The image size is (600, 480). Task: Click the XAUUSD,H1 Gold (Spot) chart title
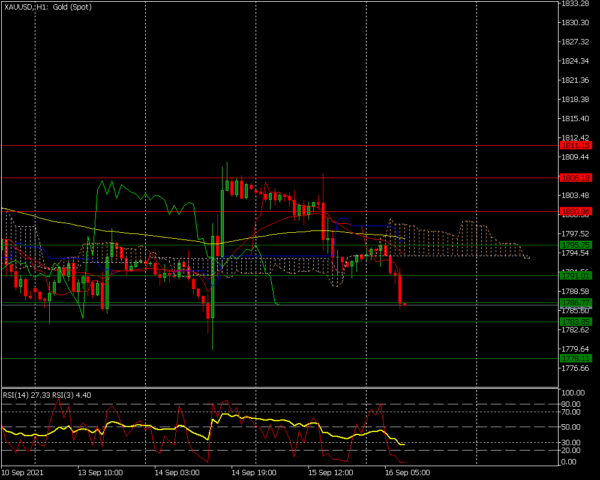point(48,7)
